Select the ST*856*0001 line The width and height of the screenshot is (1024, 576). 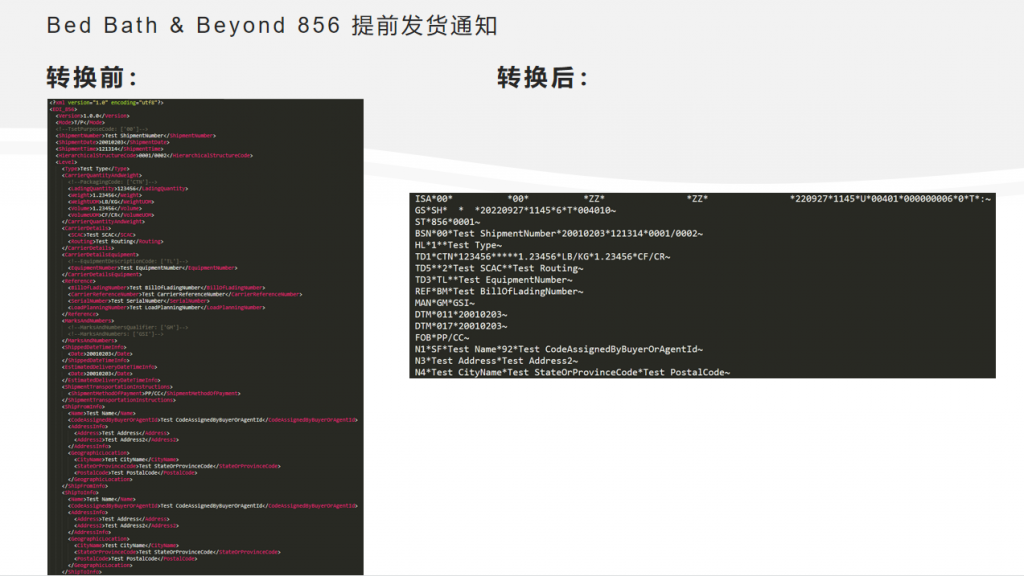click(447, 222)
